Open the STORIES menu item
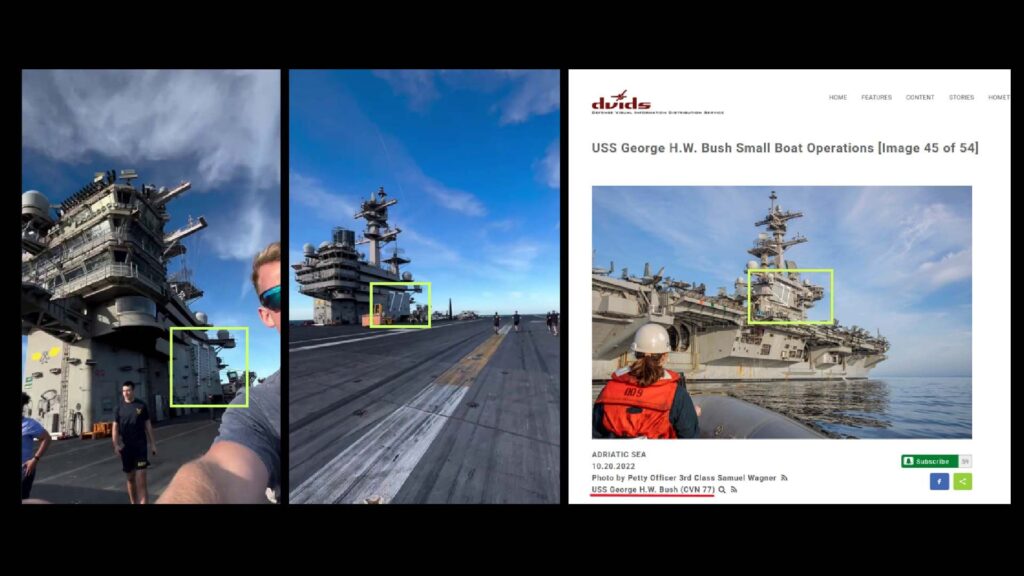This screenshot has height=576, width=1024. pyautogui.click(x=961, y=97)
